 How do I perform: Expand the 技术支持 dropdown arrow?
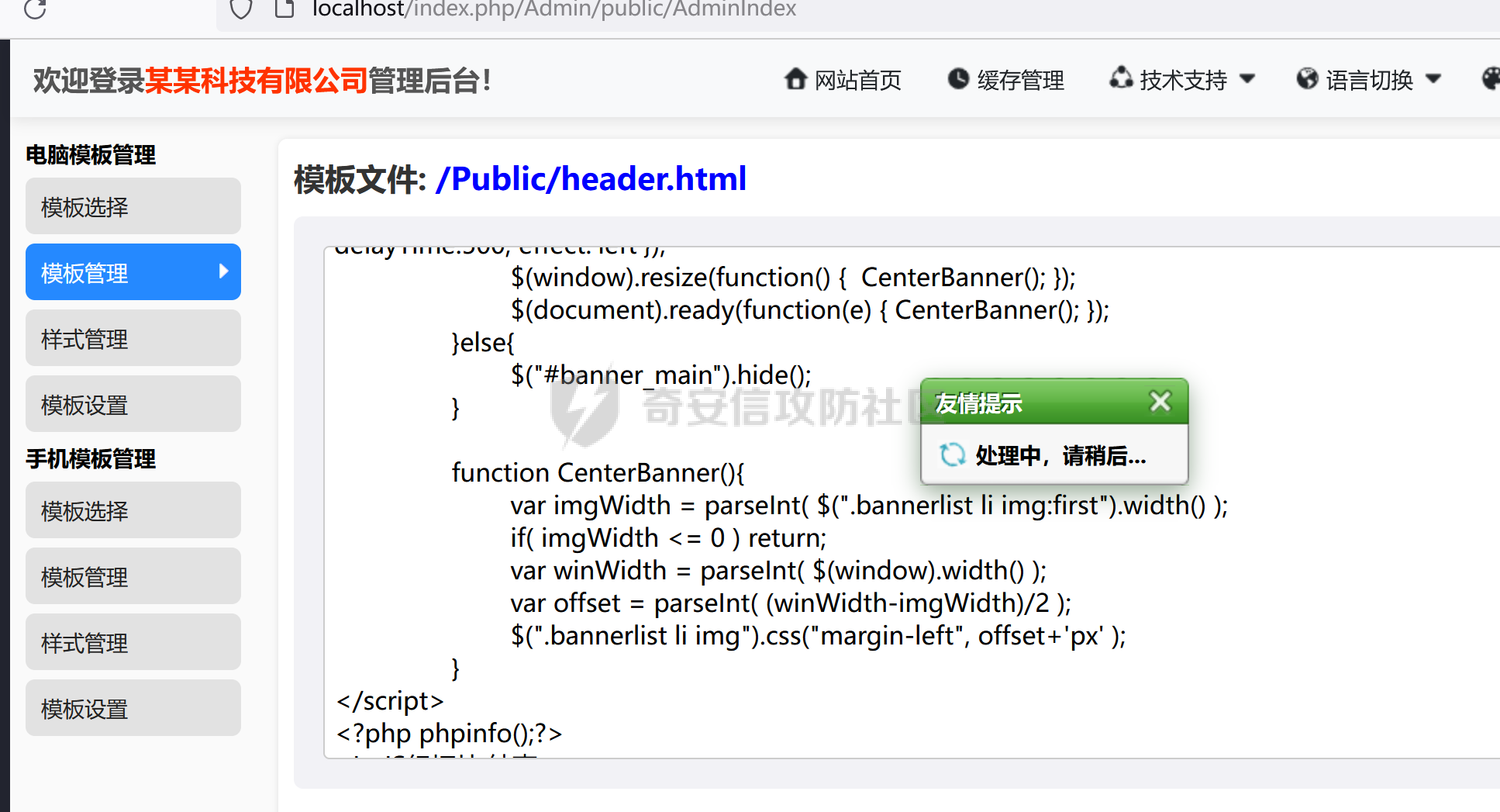1247,79
